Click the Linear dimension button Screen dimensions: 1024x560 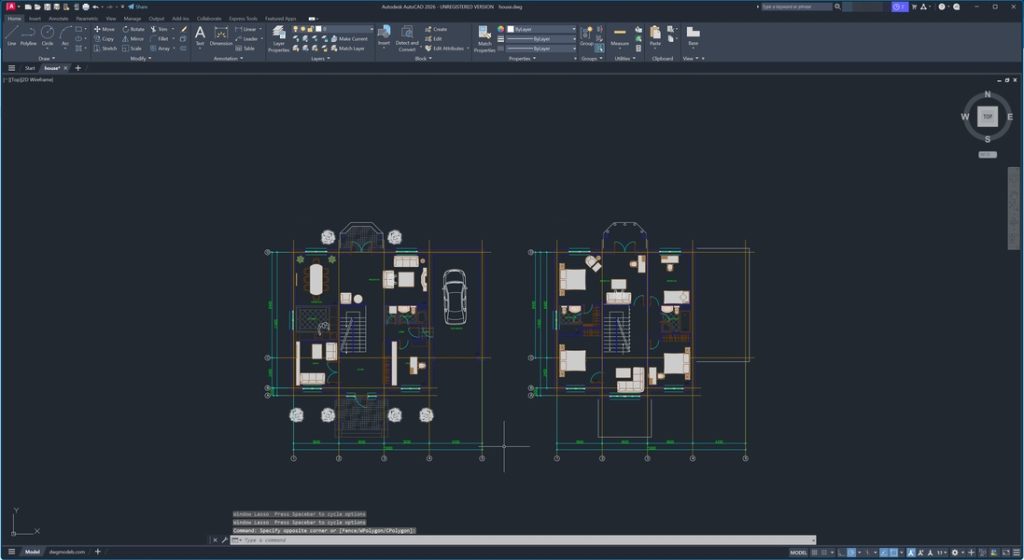(x=246, y=29)
